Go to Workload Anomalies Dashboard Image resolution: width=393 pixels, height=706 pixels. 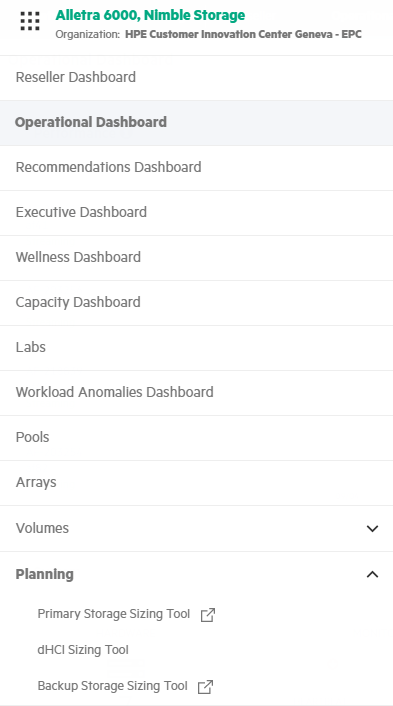click(115, 392)
